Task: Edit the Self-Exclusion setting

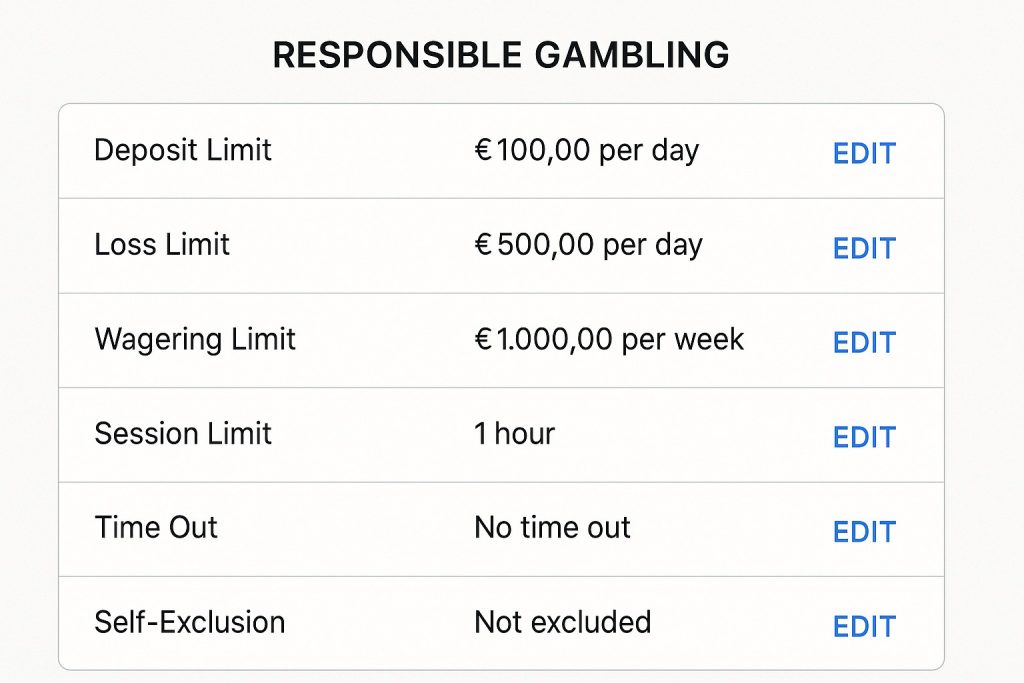Action: click(863, 625)
